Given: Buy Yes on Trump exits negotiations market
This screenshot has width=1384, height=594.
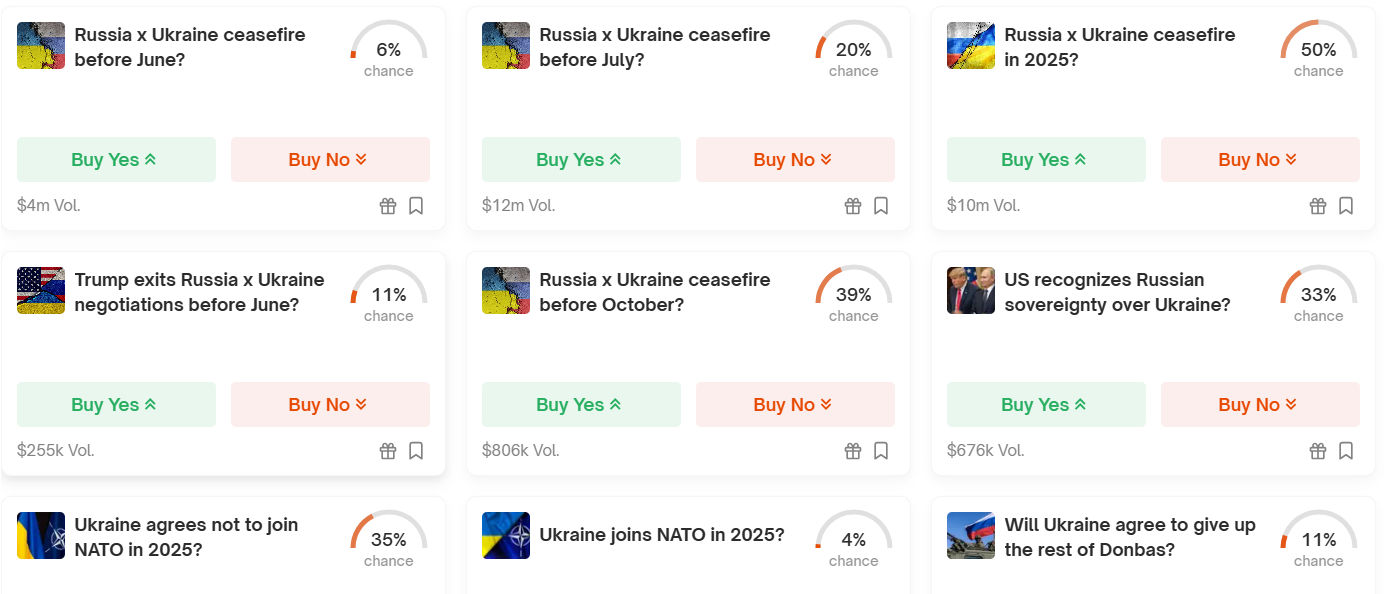Looking at the screenshot, I should click(116, 404).
